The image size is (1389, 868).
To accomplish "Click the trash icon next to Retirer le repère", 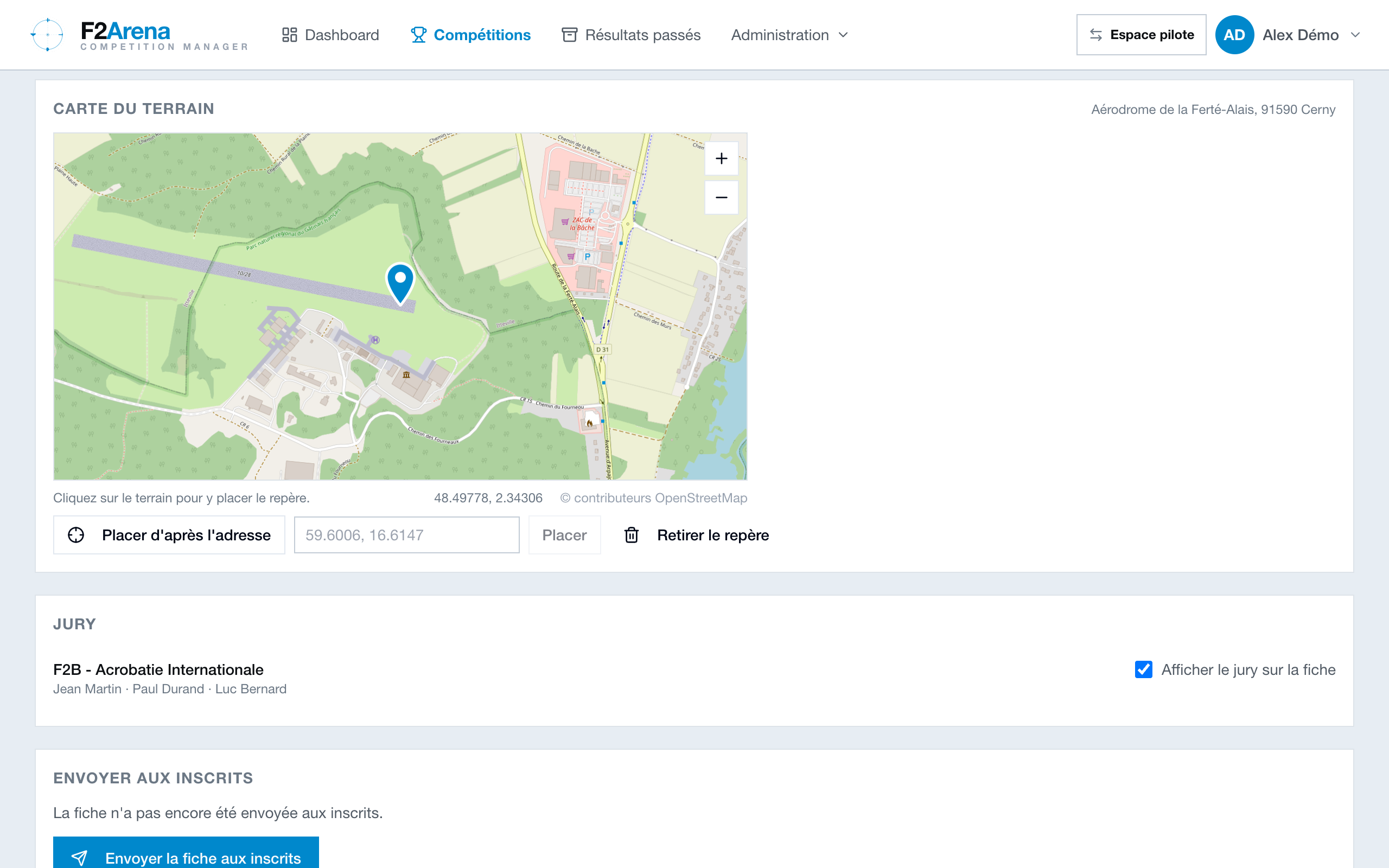I will (x=632, y=535).
